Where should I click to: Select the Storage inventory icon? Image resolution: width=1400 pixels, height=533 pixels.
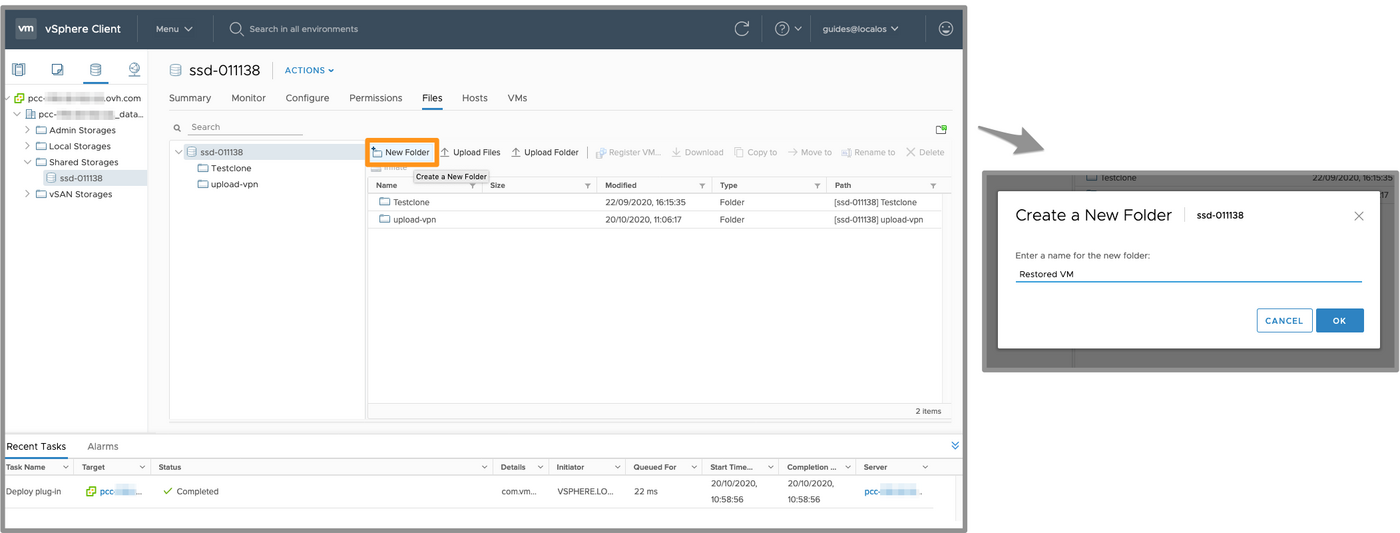[96, 69]
